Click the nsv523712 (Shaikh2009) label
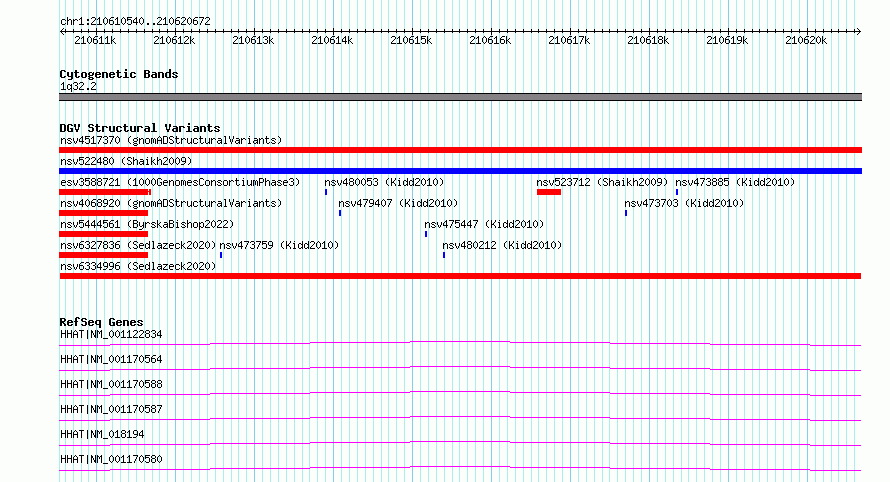Screen dimensions: 890x482 (x=602, y=182)
